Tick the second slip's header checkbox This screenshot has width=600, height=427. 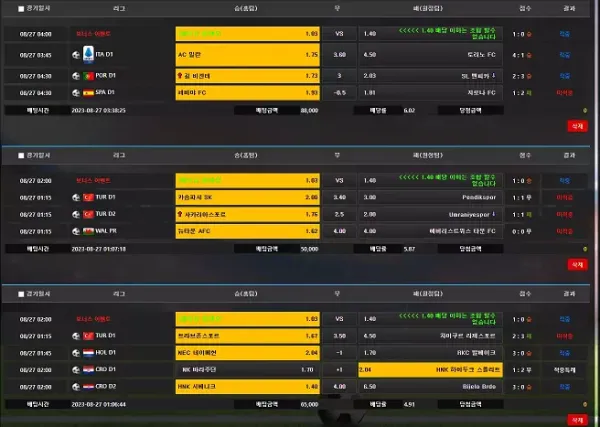tap(21, 156)
